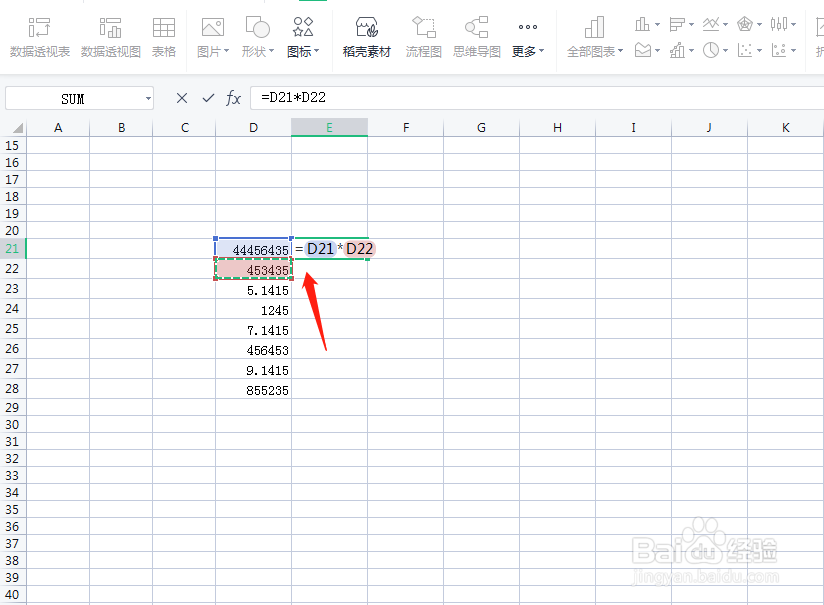Viewport: 824px width, 605px height.
Task: Click the formula bar input field
Action: coord(537,98)
